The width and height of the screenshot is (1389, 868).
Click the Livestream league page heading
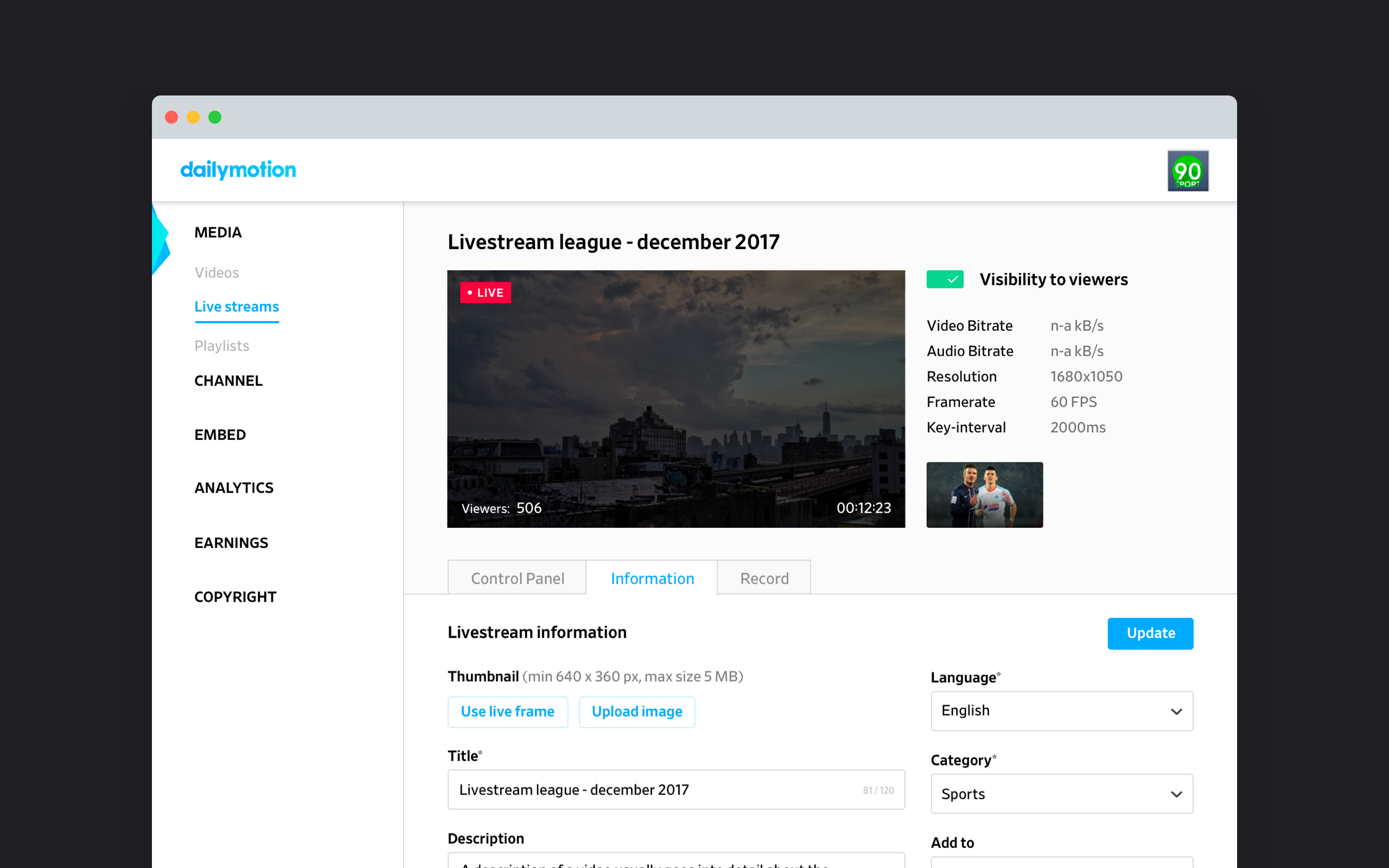614,242
